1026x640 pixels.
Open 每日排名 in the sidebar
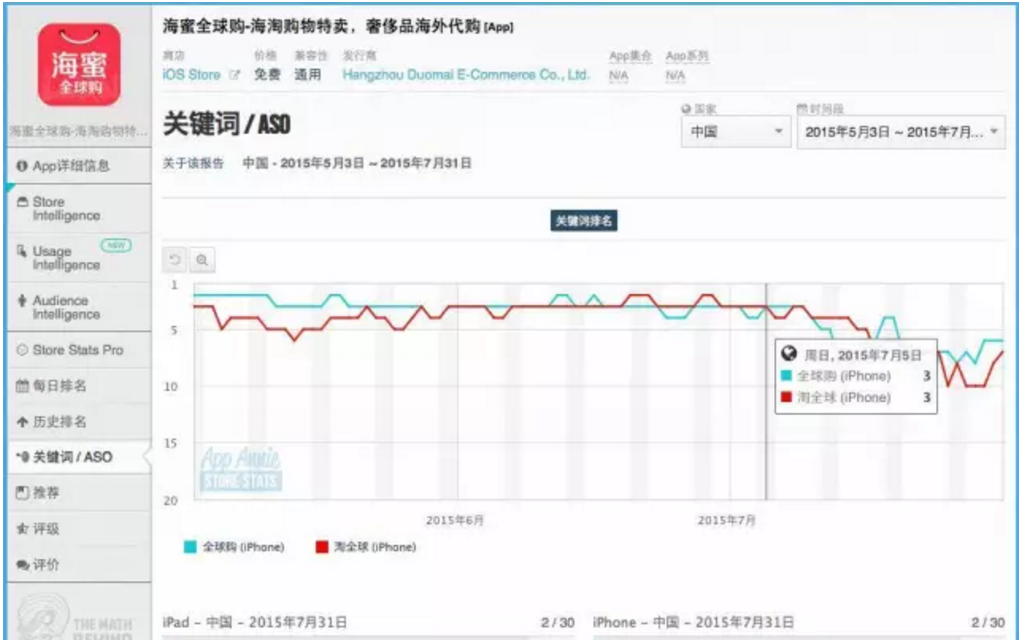[x=79, y=386]
